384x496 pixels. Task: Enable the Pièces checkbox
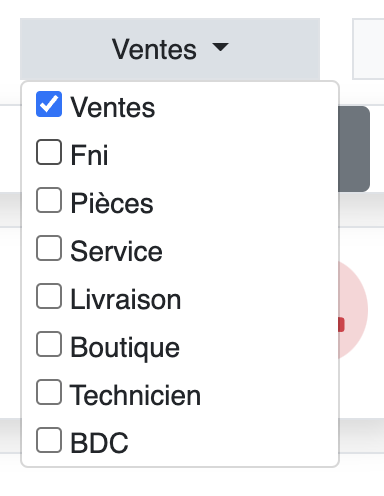tap(49, 200)
